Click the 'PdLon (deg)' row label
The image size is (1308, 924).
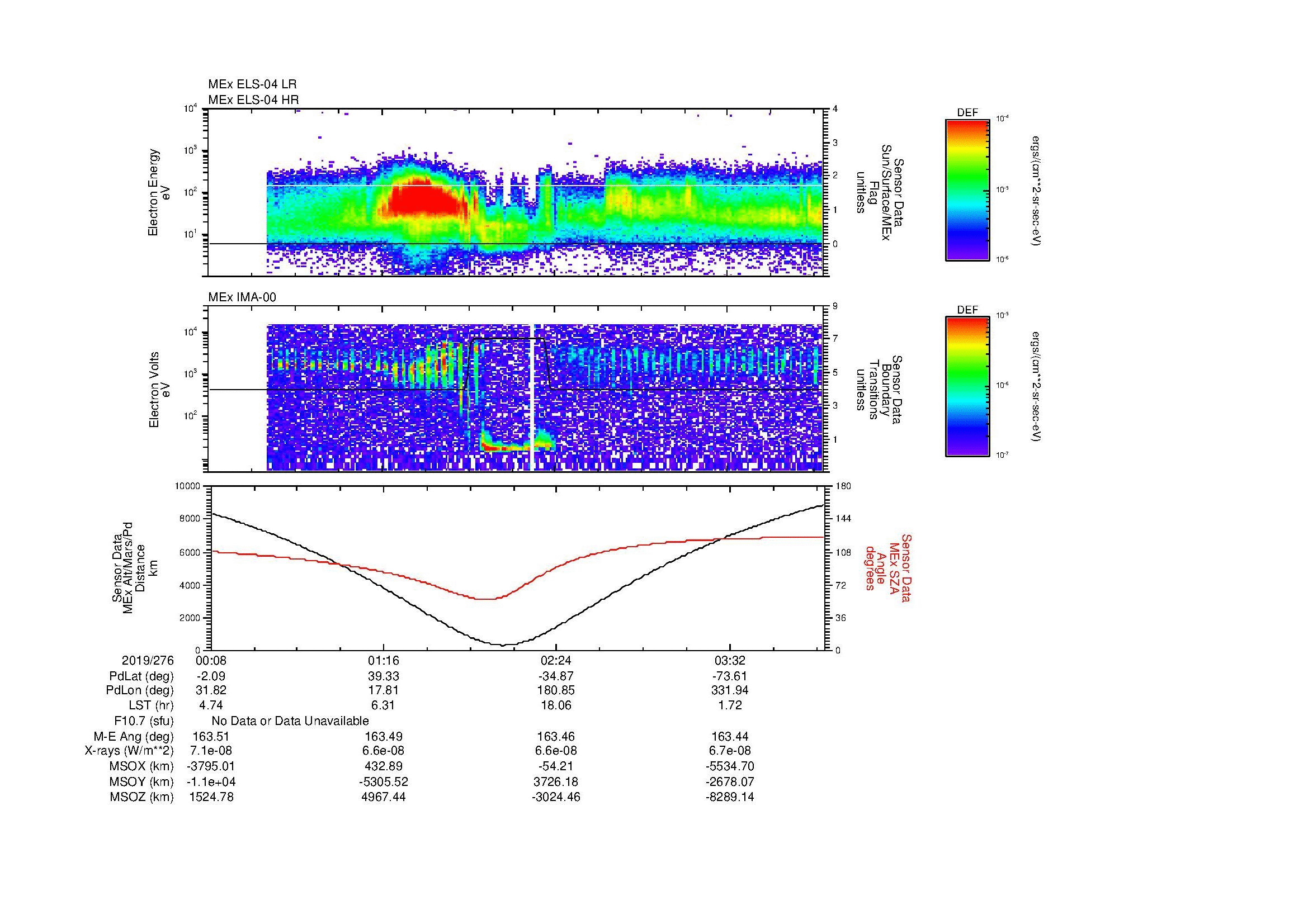coord(140,690)
